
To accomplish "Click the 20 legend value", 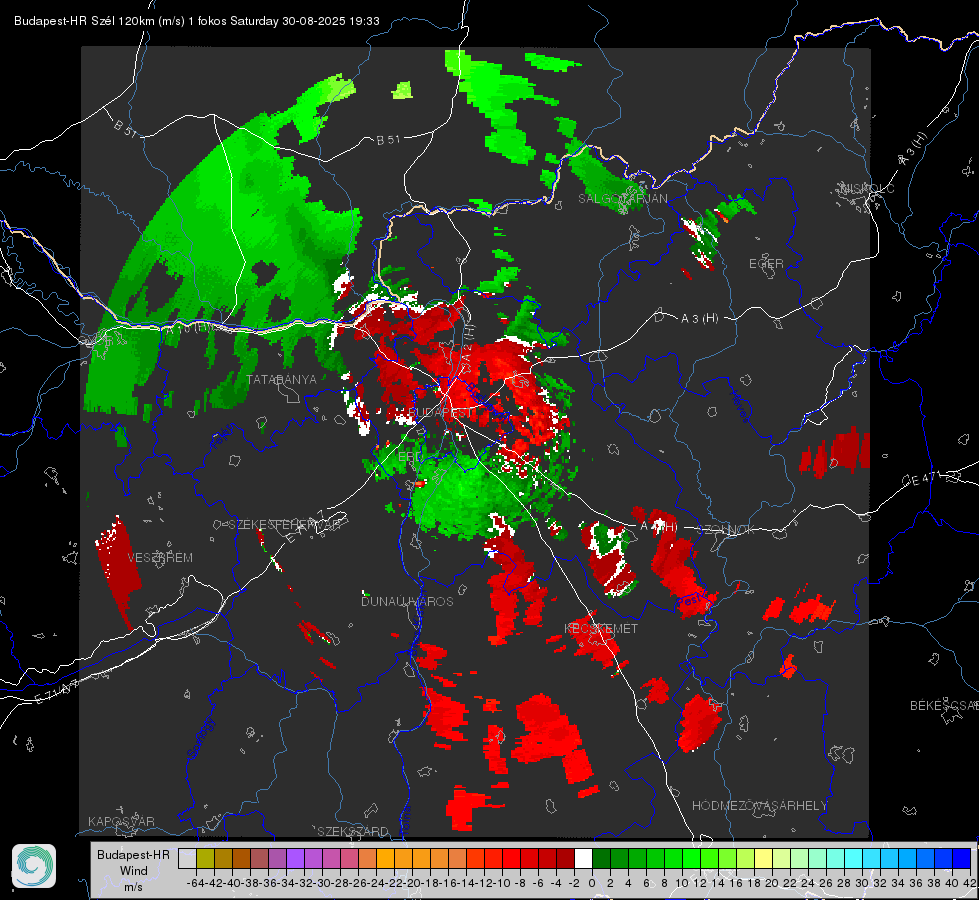I will 772,883.
